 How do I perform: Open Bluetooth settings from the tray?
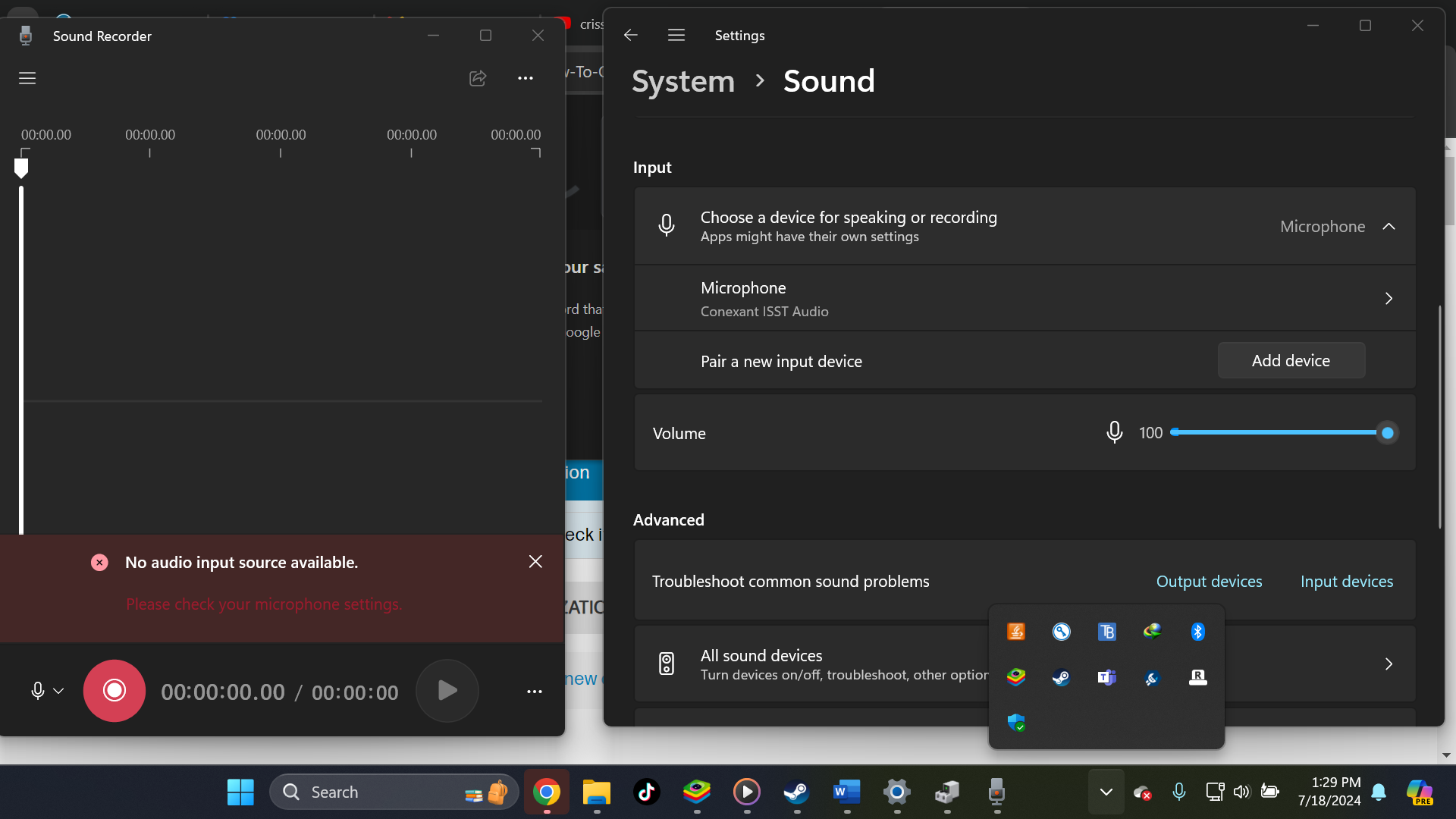coord(1197,631)
